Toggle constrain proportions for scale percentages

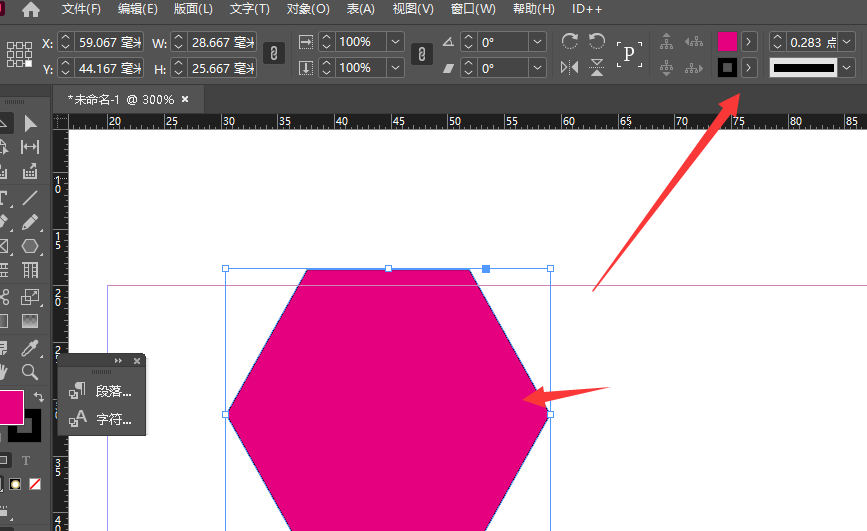click(x=422, y=54)
